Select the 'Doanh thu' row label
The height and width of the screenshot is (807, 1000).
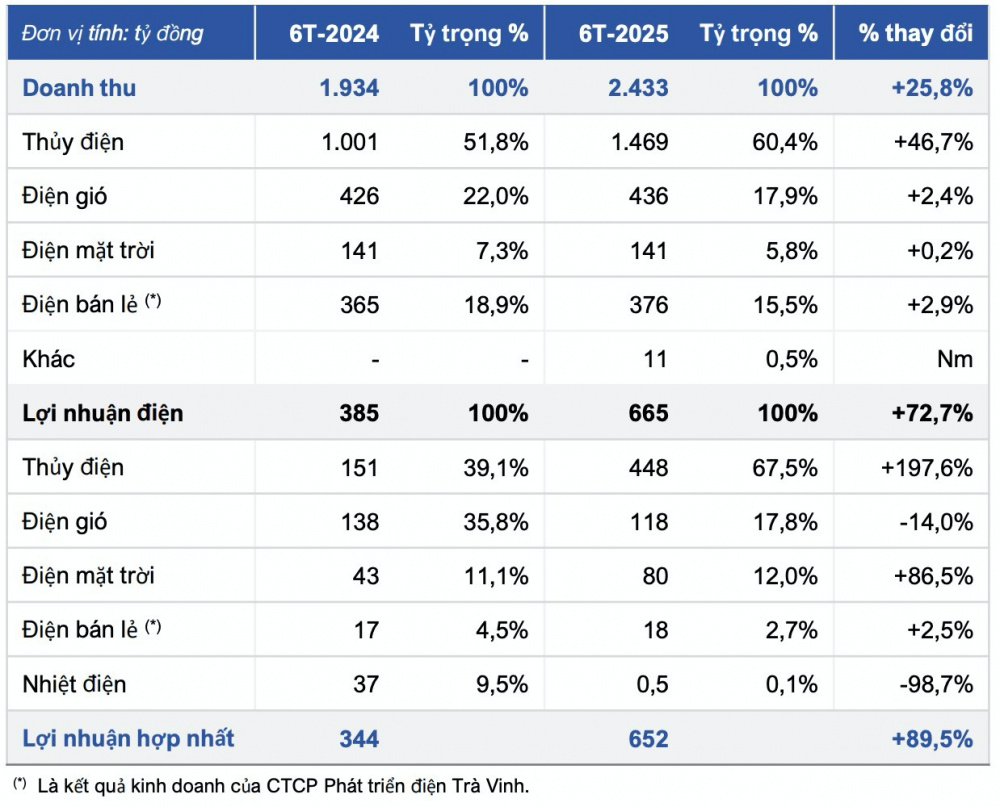pyautogui.click(x=79, y=88)
